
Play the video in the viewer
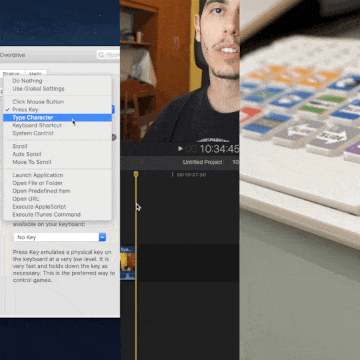point(180,148)
